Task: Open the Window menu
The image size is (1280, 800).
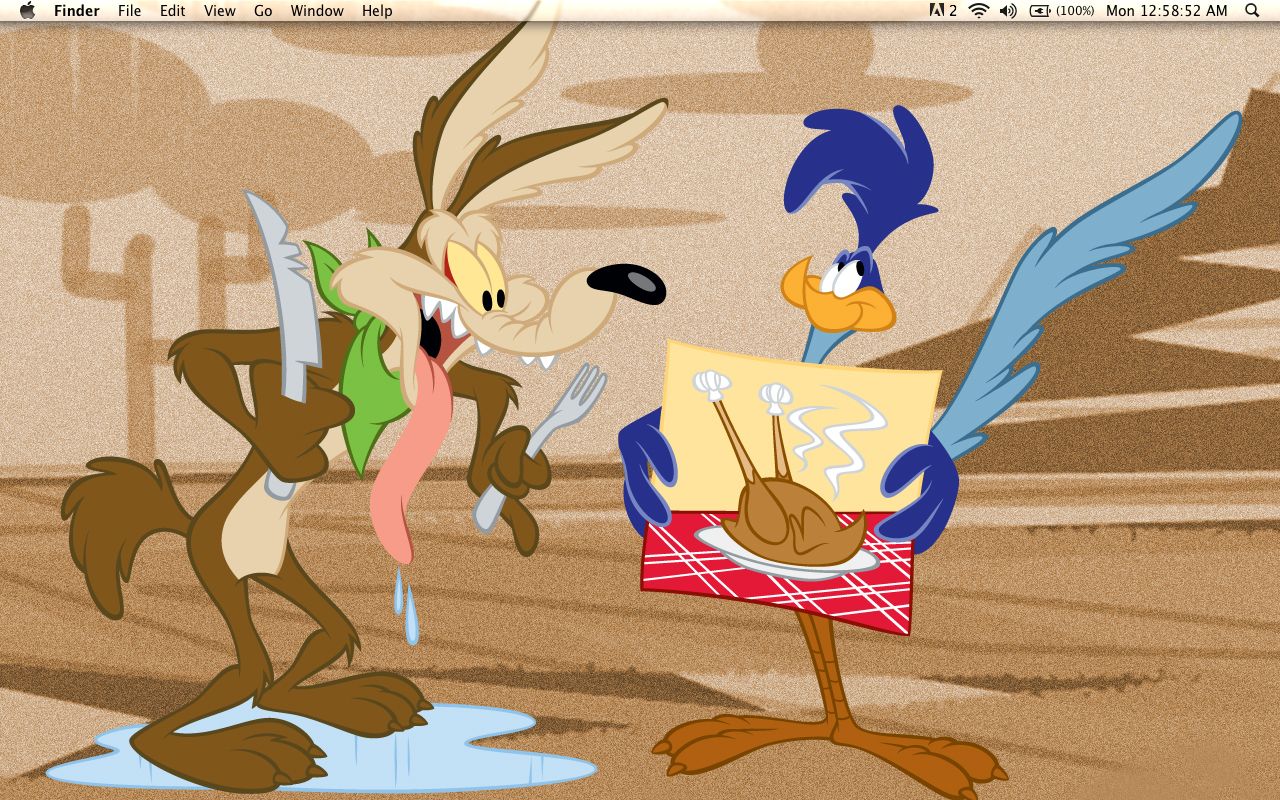Action: (x=317, y=11)
